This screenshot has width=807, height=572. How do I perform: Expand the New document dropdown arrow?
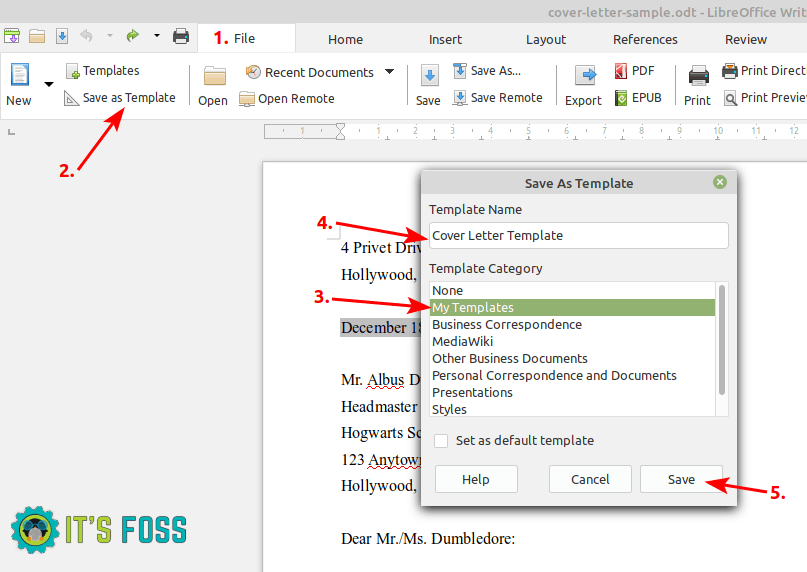click(x=48, y=84)
